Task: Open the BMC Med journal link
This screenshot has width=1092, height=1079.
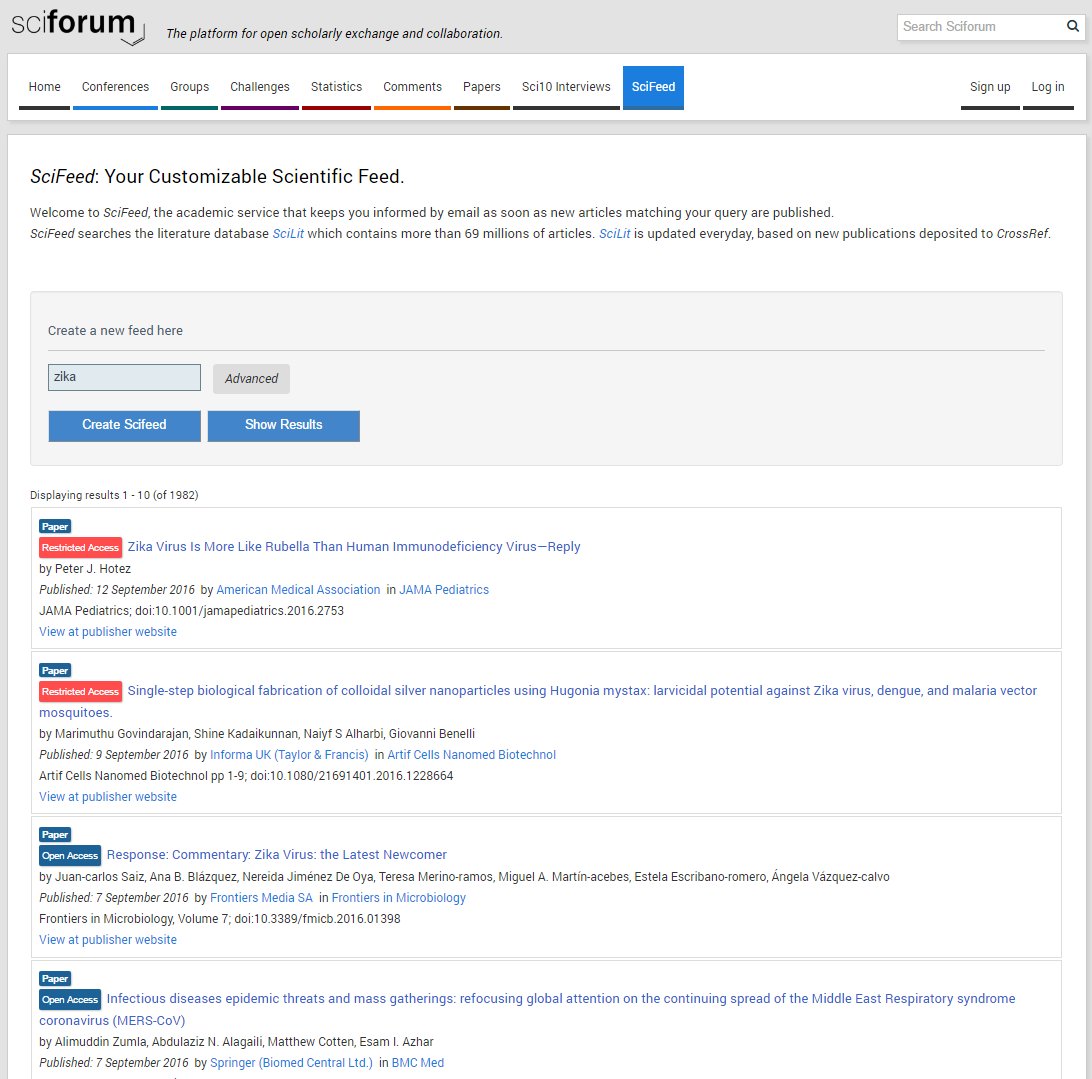Action: click(418, 1063)
